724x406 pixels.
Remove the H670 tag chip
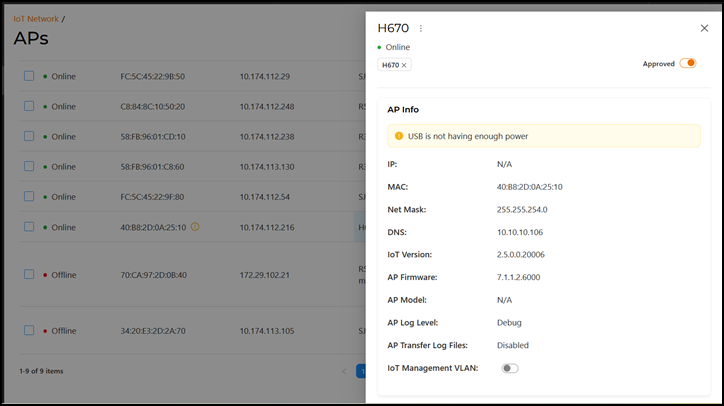[404, 65]
